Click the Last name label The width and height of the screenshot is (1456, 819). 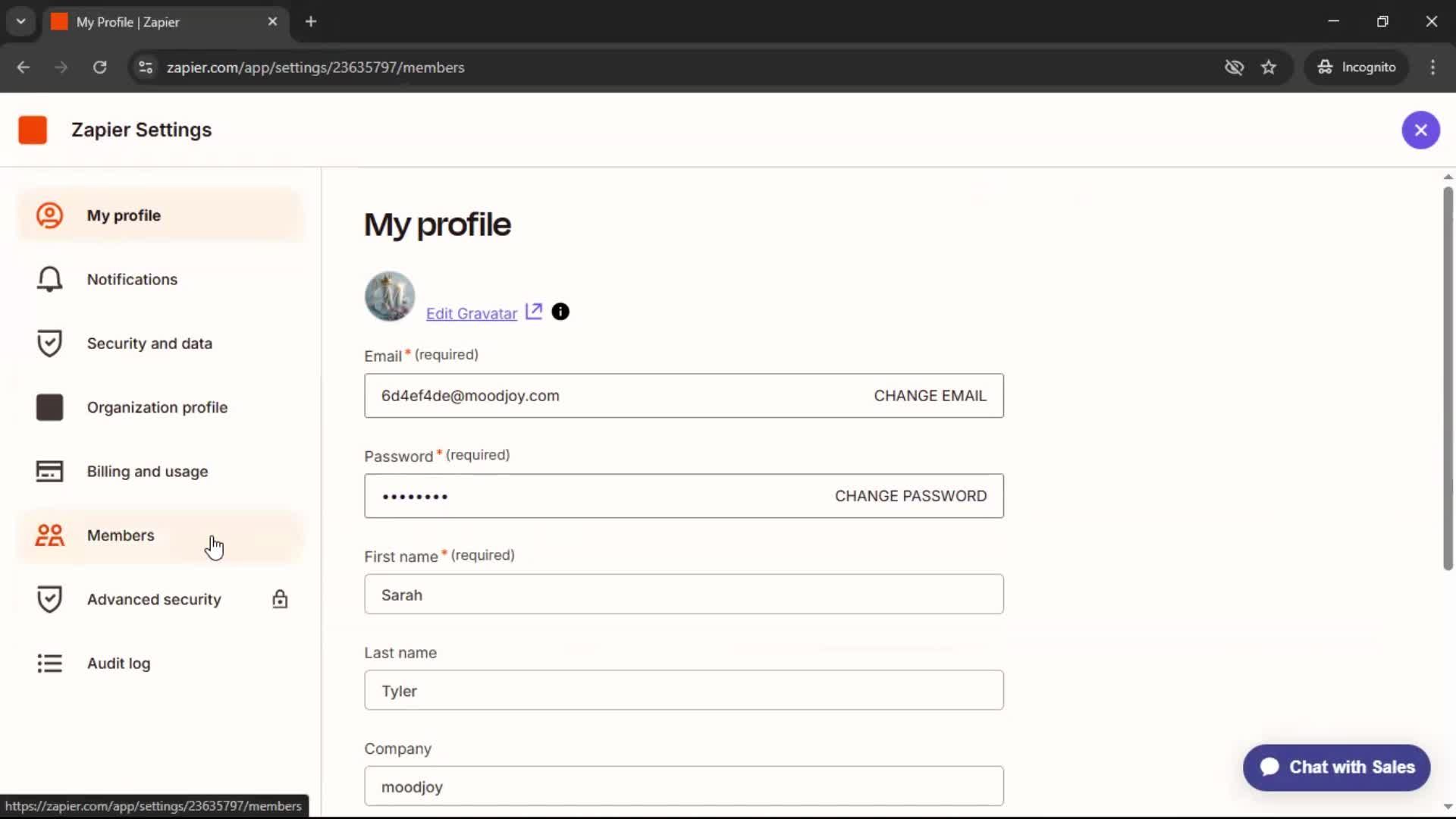[400, 653]
